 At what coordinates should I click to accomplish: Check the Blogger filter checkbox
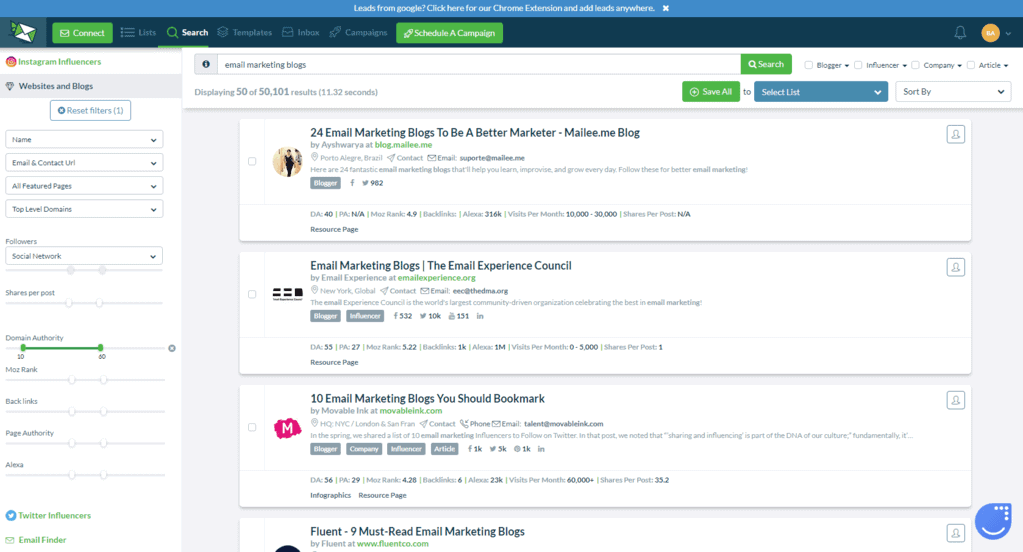pyautogui.click(x=809, y=65)
